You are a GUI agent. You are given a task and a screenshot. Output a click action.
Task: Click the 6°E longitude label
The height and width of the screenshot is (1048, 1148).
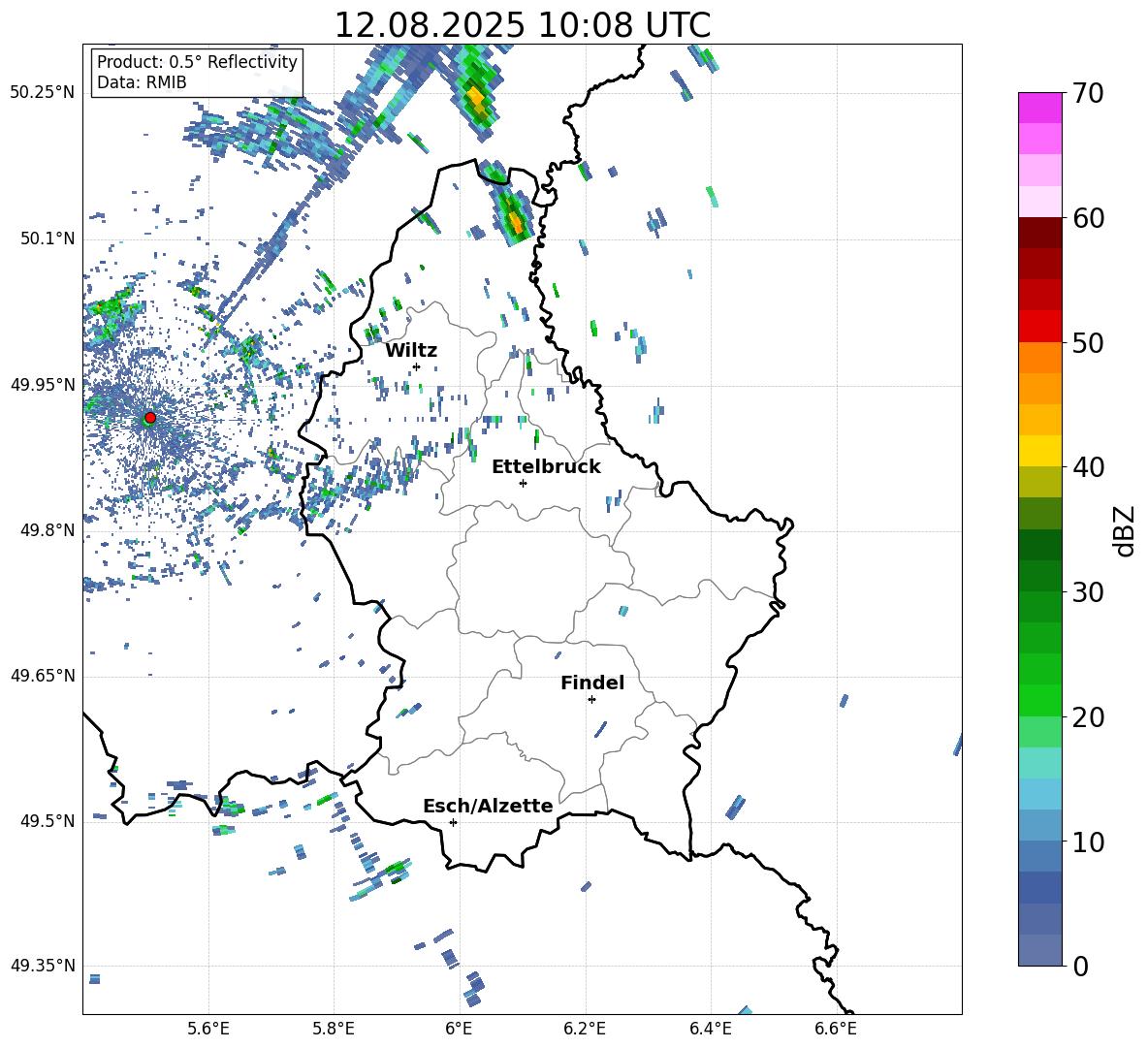coord(459,1029)
